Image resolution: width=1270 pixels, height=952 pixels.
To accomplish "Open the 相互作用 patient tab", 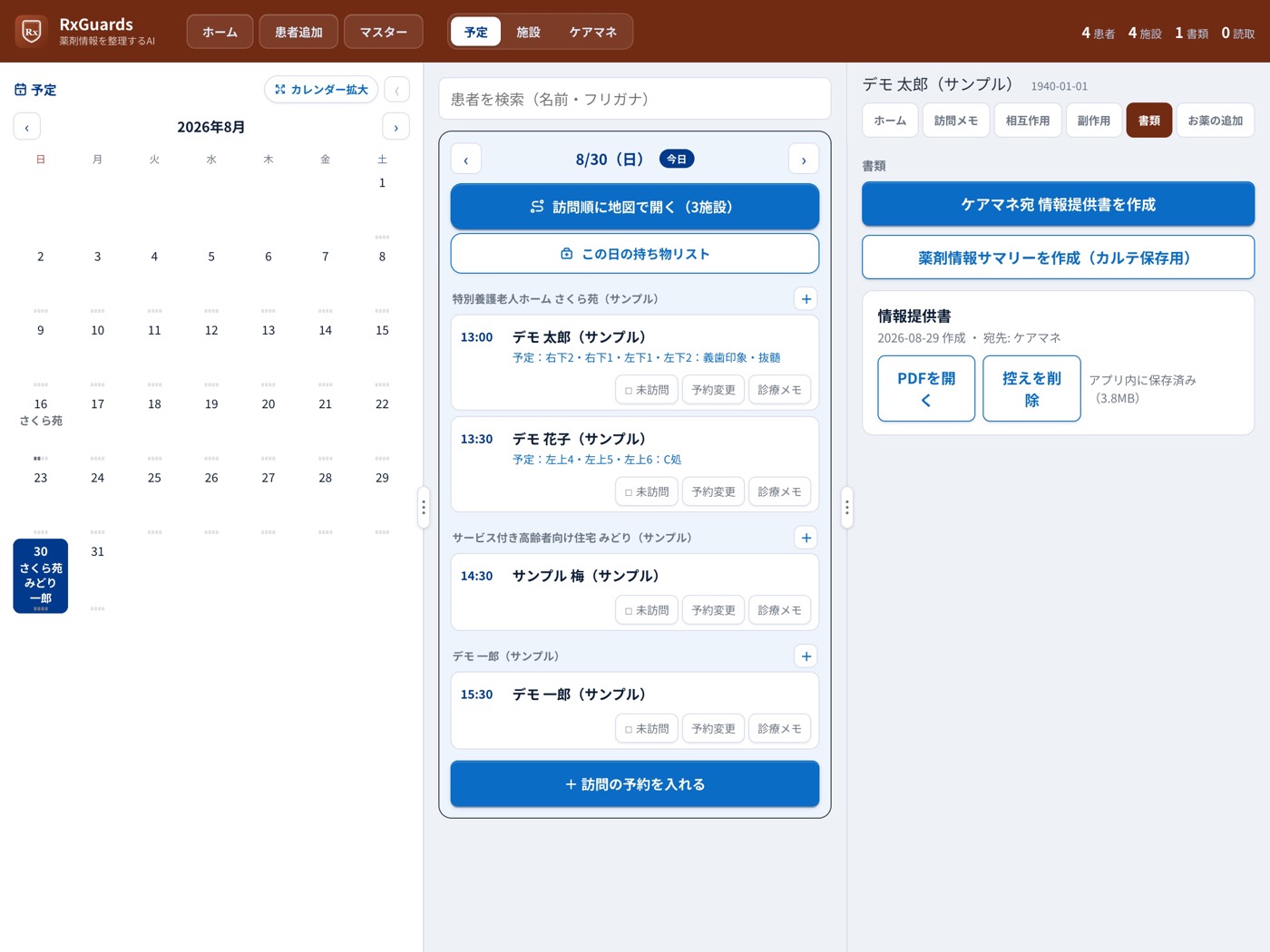I will (1028, 121).
